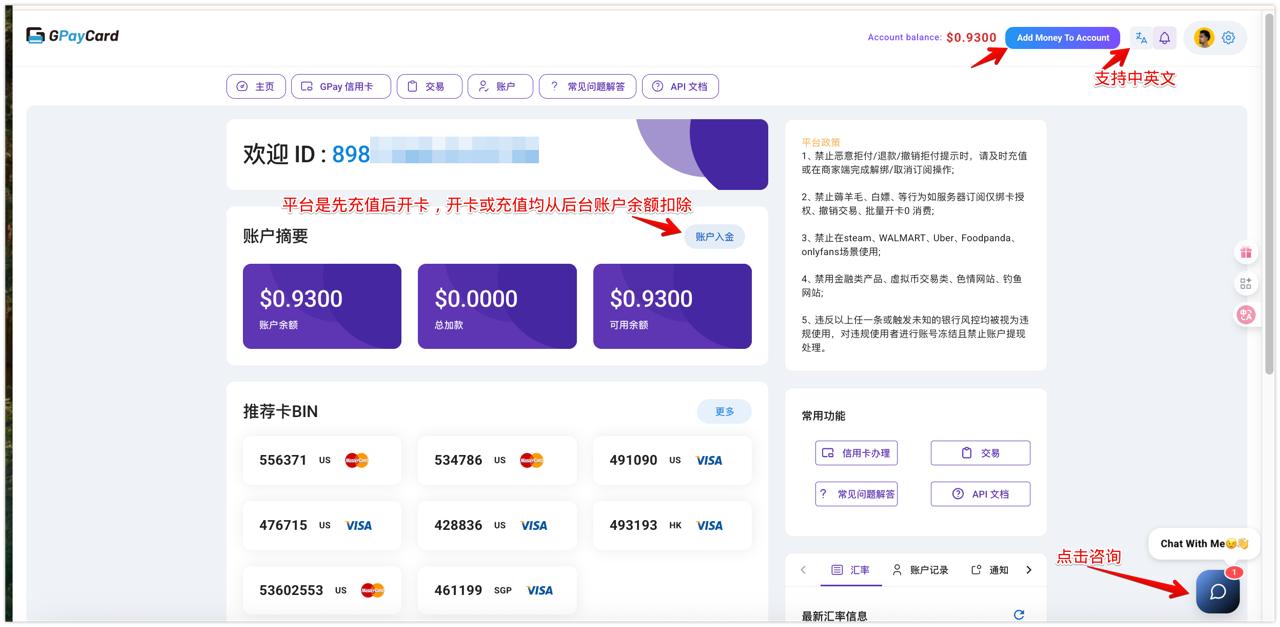Click the language translate icon
Screen dimensions: 1280x627
pyautogui.click(x=1141, y=38)
